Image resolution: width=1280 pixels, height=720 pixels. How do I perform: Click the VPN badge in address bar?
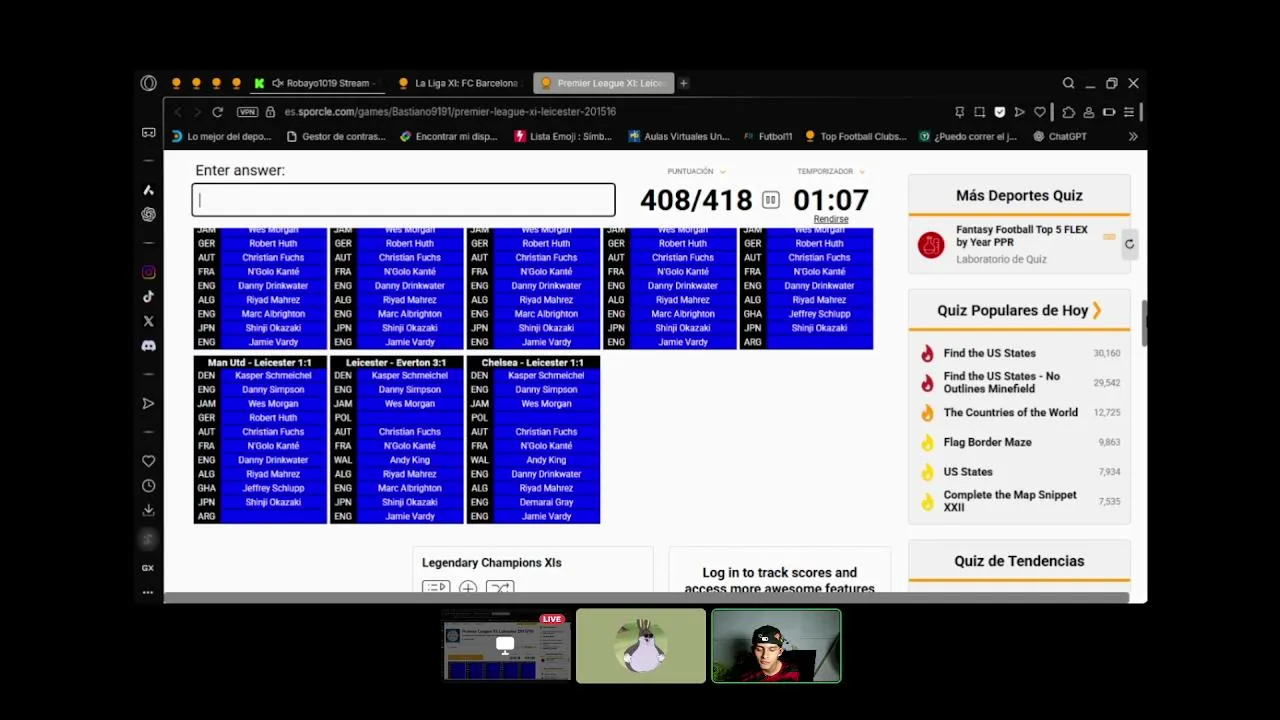point(247,112)
